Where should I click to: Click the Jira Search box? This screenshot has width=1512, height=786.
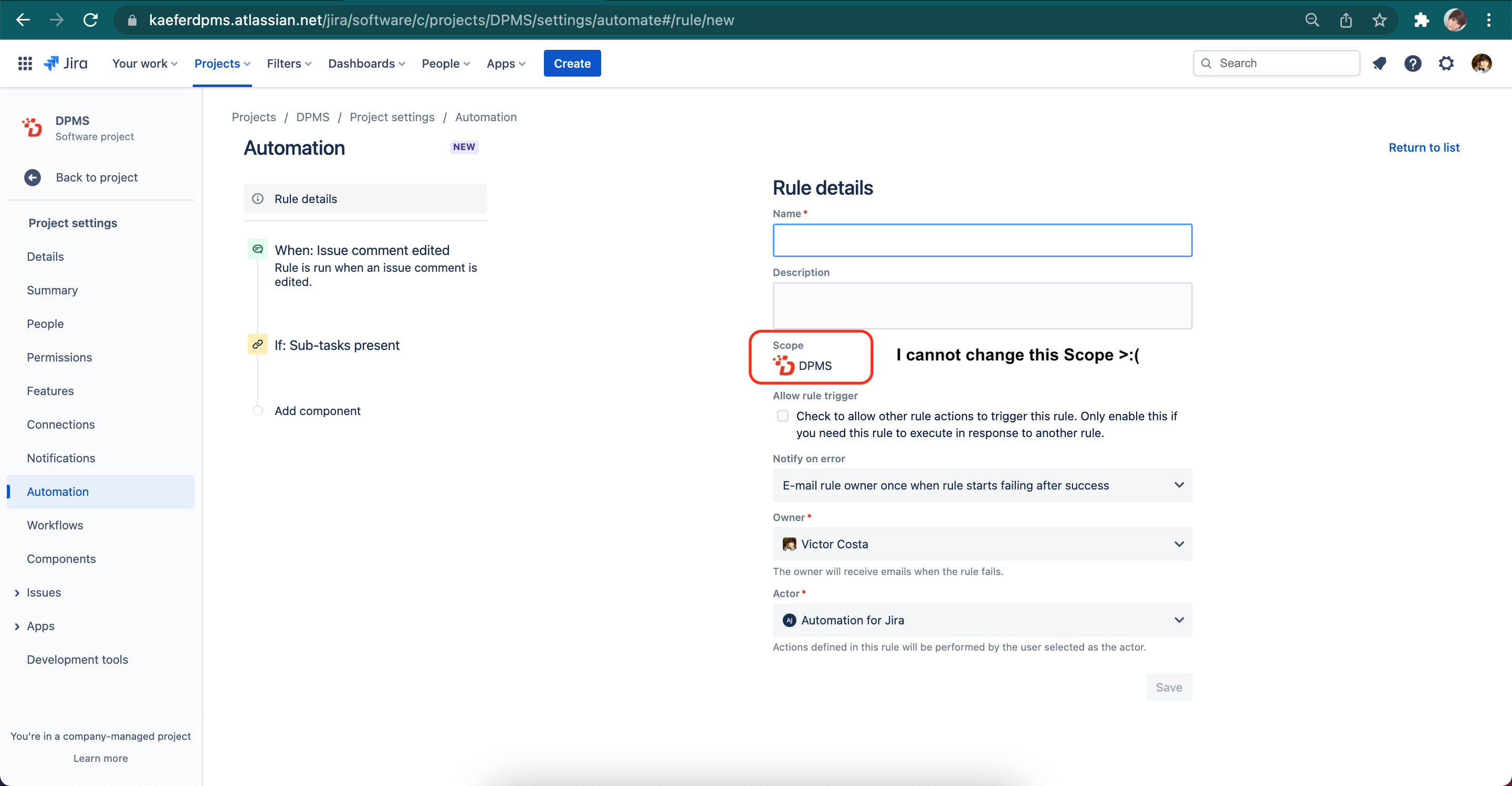tap(1276, 63)
